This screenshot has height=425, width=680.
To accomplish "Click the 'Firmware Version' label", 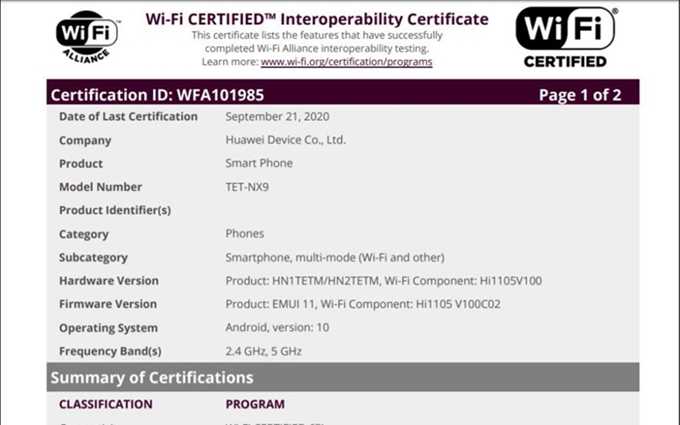I will (x=108, y=304).
